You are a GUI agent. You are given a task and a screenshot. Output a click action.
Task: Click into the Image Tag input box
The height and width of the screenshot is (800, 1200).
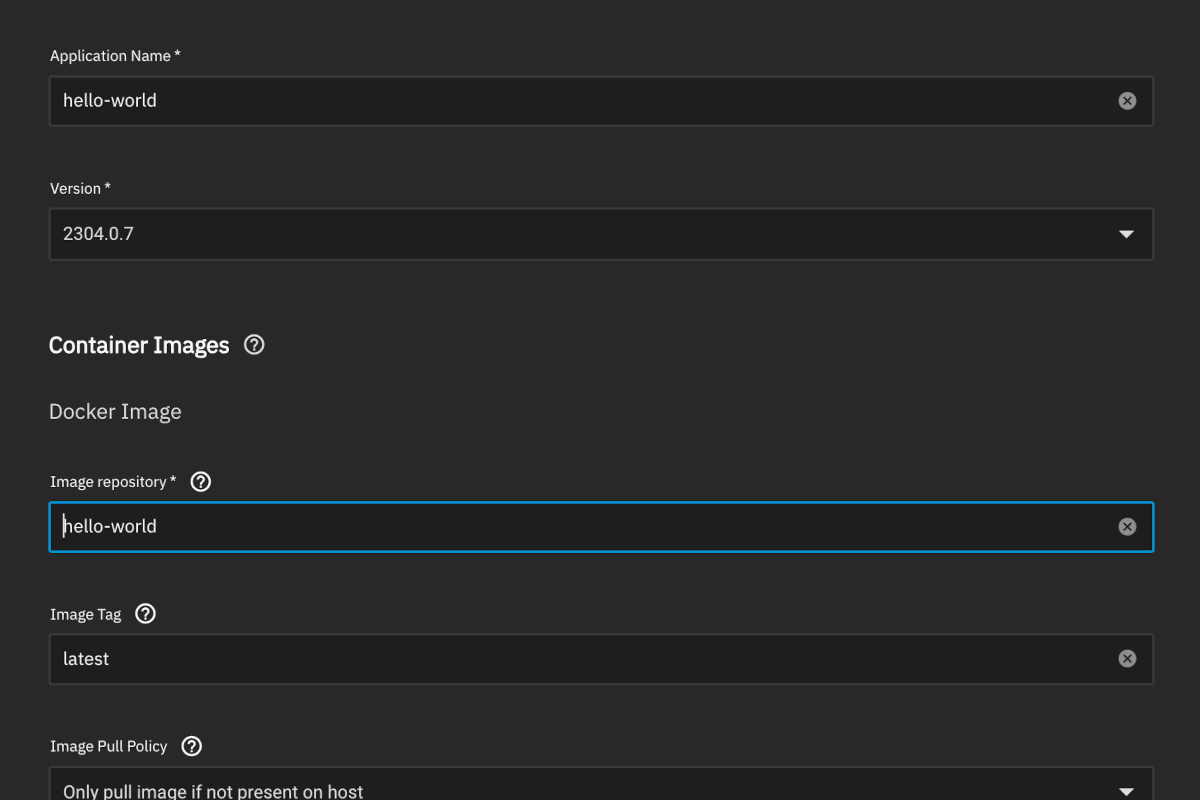601,659
